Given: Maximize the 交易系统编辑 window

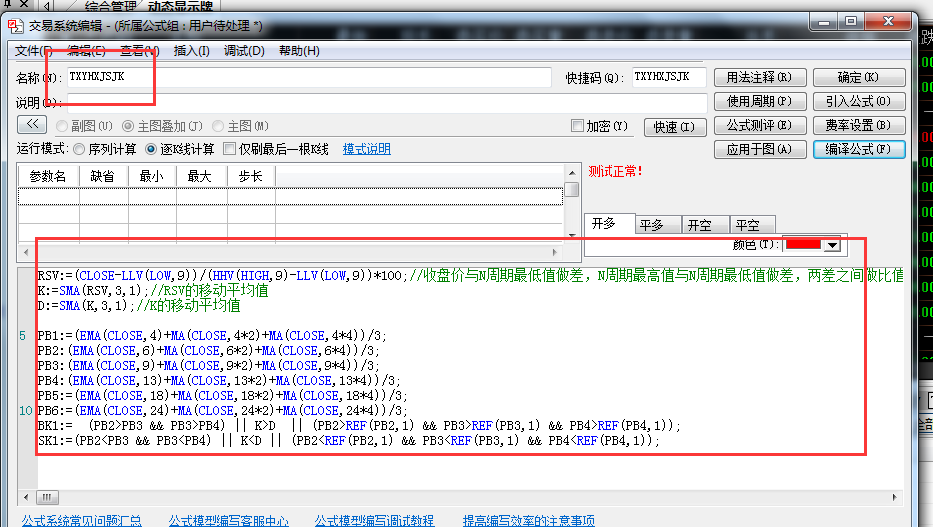Looking at the screenshot, I should tap(851, 21).
